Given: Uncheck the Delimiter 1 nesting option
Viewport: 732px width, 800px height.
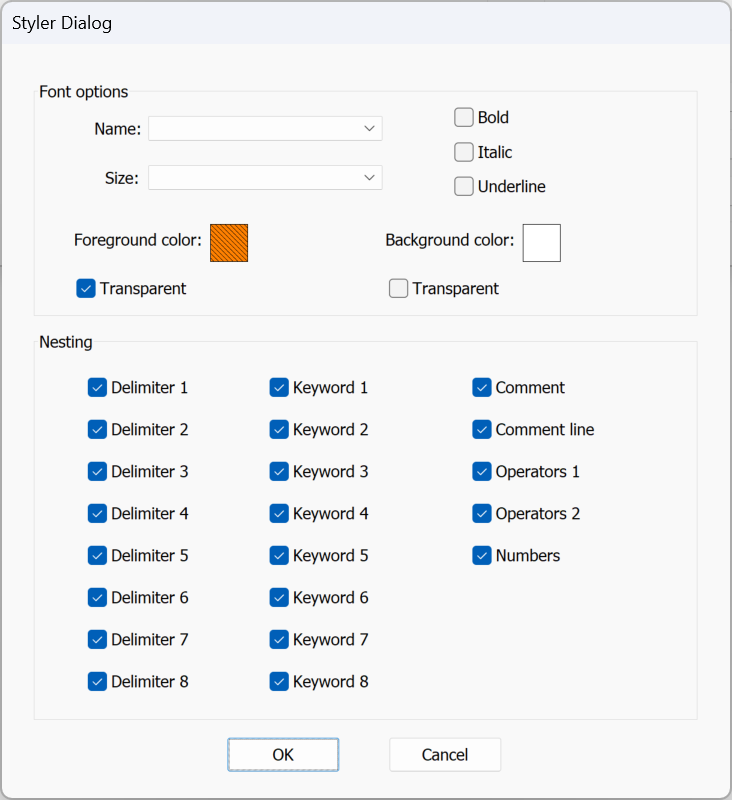Looking at the screenshot, I should pos(97,387).
